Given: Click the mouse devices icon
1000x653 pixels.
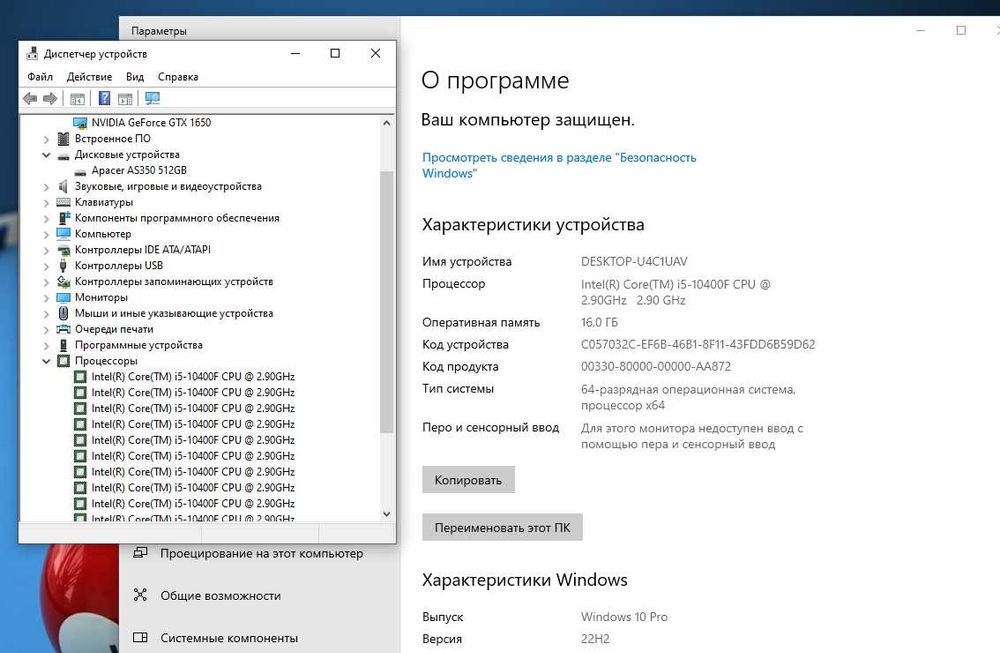Looking at the screenshot, I should point(63,313).
